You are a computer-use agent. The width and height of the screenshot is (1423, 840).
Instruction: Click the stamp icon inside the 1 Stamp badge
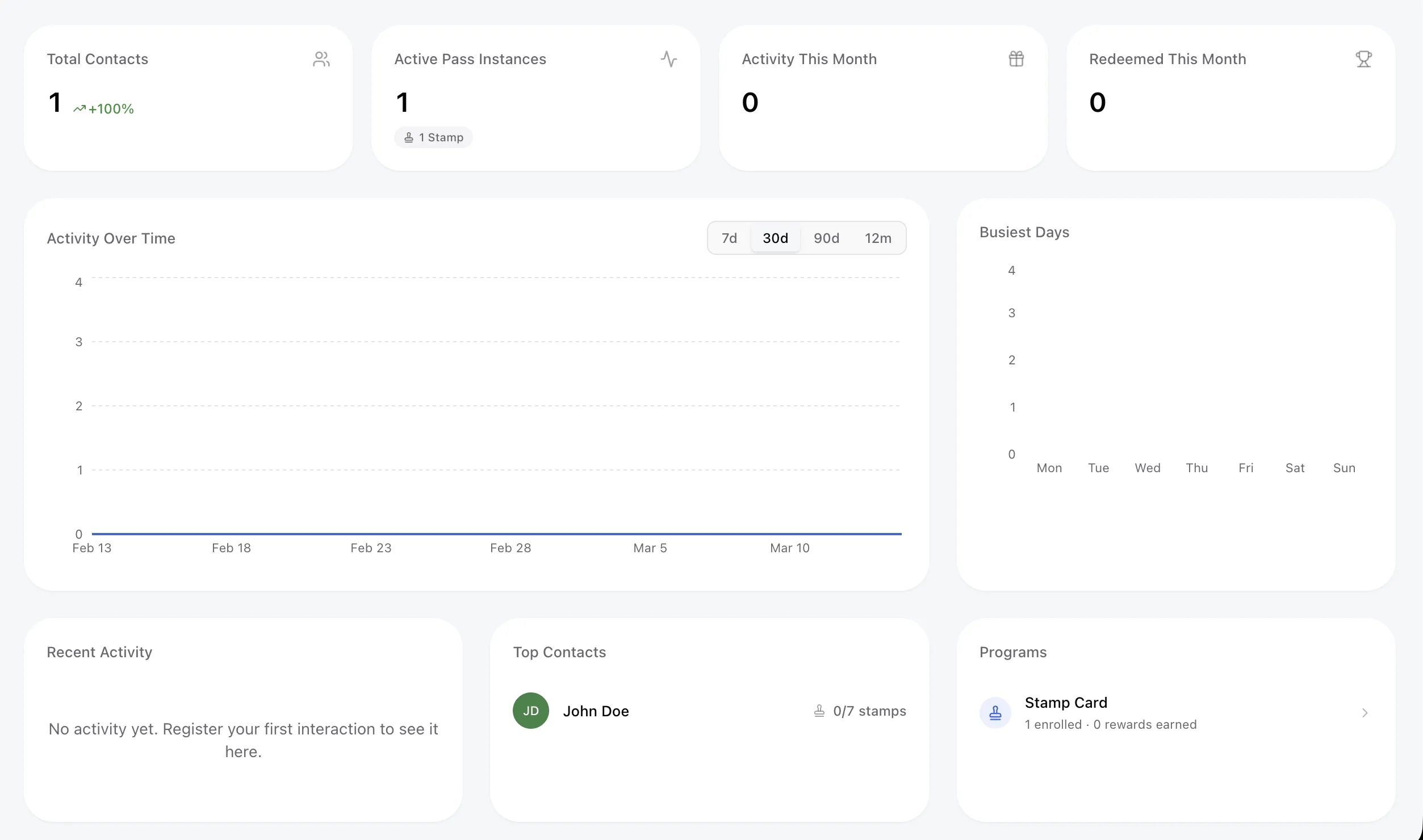click(x=410, y=137)
